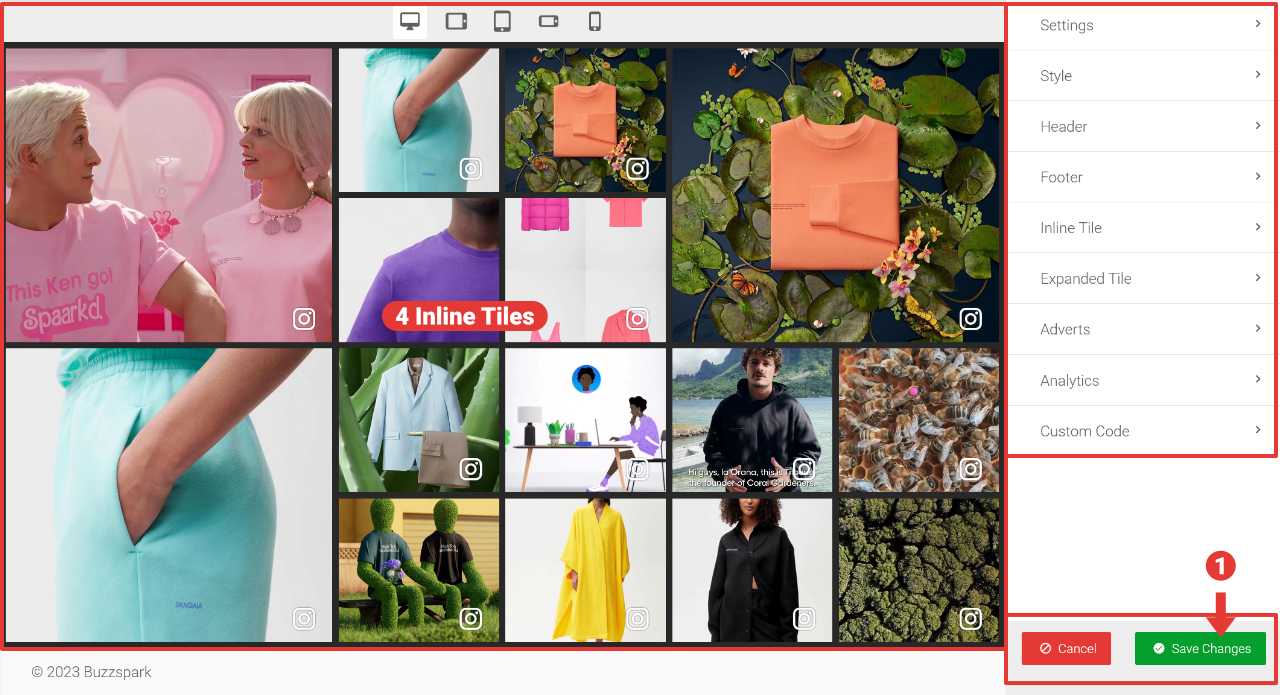Select the desktop preview icon
1280x695 pixels.
pyautogui.click(x=410, y=21)
